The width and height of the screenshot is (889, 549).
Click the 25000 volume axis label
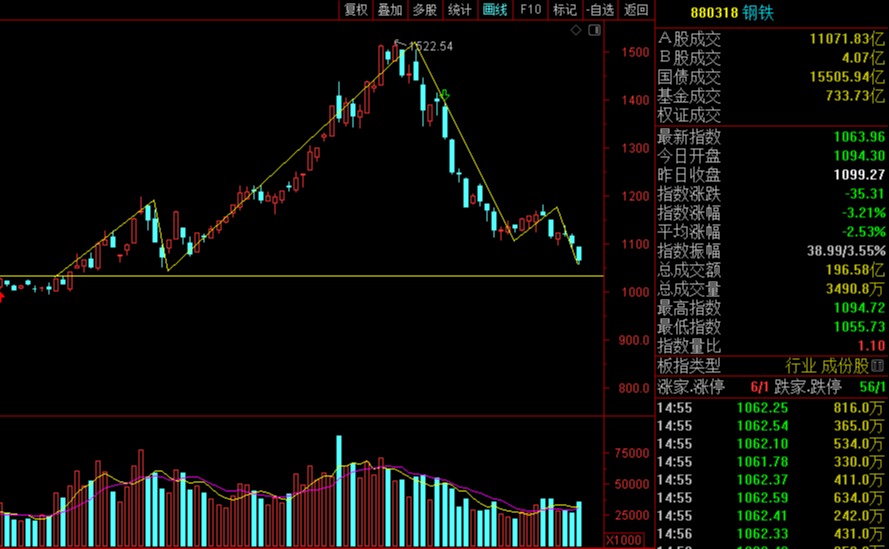pyautogui.click(x=632, y=515)
